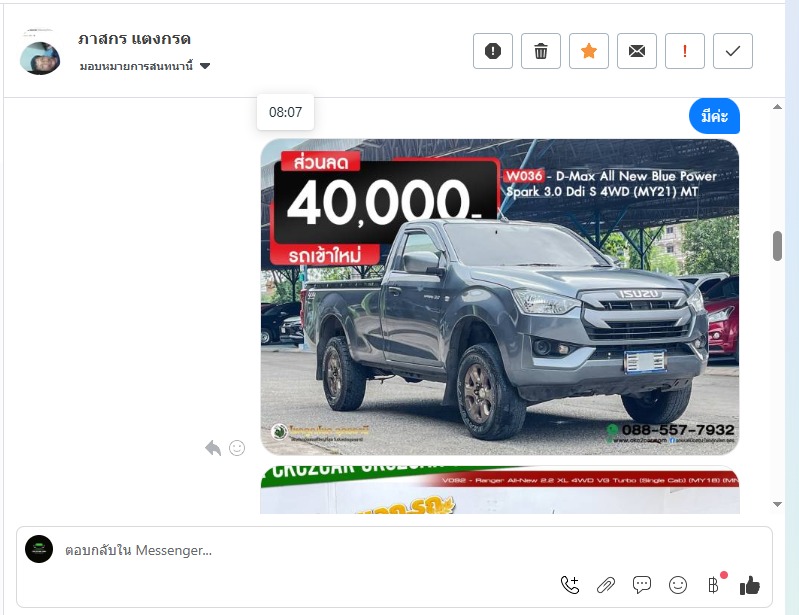The width and height of the screenshot is (799, 615).
Task: Click the chat scrollbar up arrow
Action: 777,107
